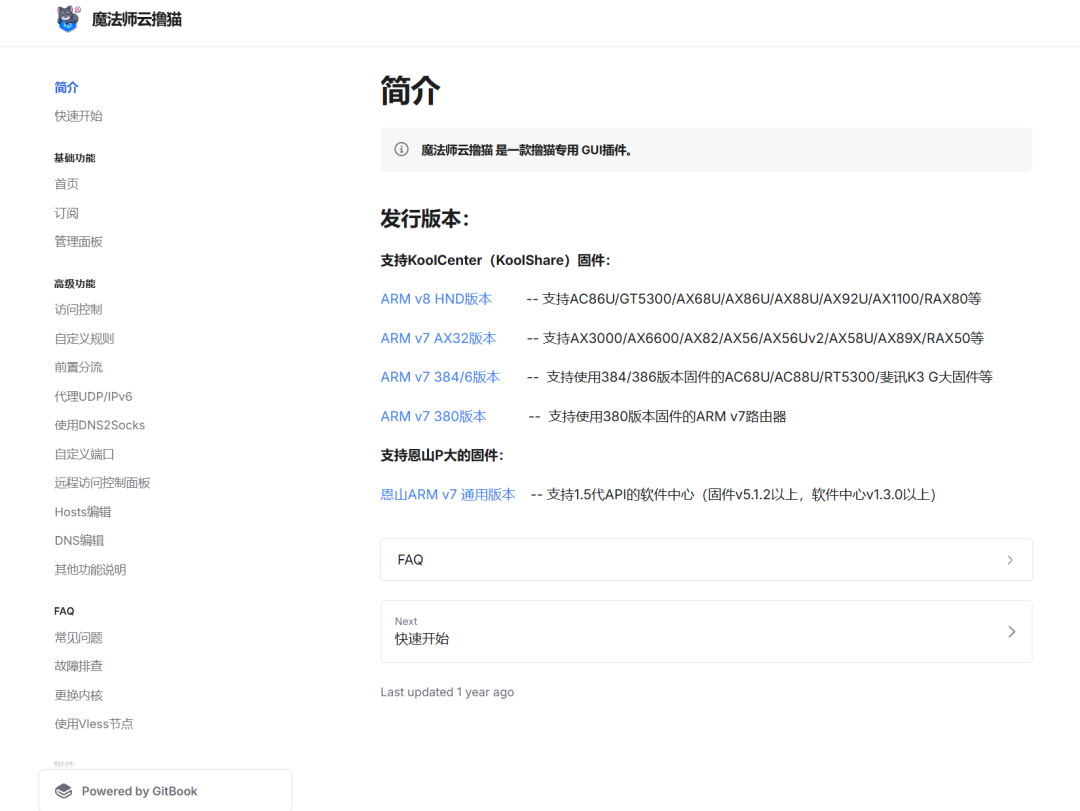The image size is (1080, 811).
Task: Click the 支持KoolCenter（KoolShare）固件 text
Action: tap(495, 260)
